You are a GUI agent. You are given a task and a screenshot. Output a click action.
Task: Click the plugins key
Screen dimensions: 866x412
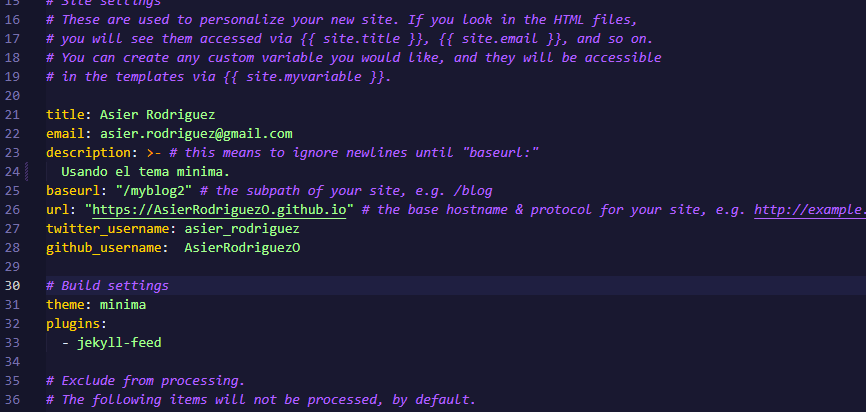tap(72, 324)
